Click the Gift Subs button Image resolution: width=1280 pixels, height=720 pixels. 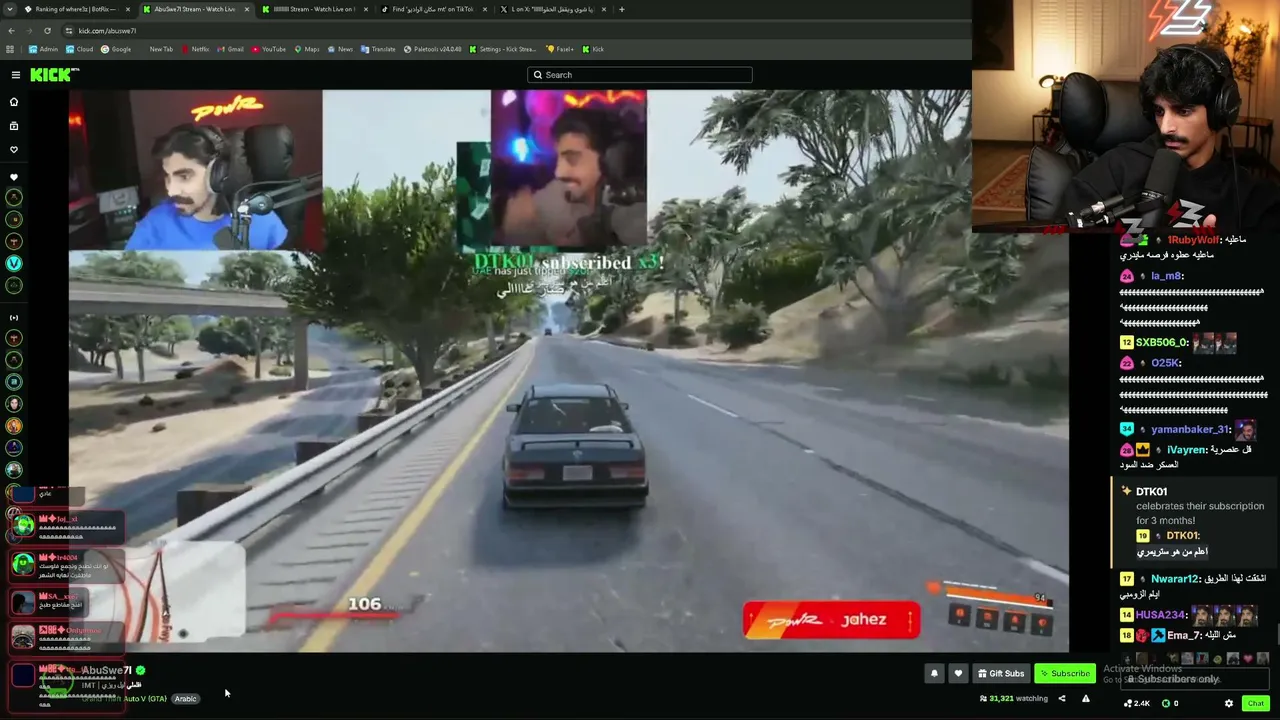click(x=1001, y=674)
